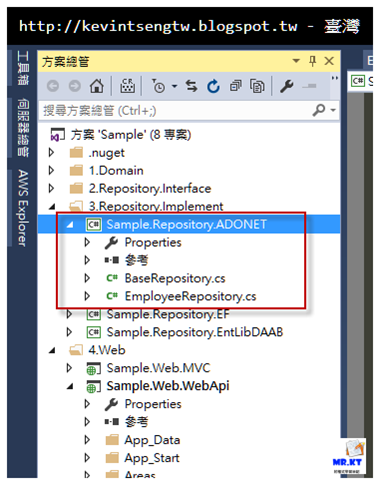Screen dimensions: 380x485
Task: Collapse Sample.Web.WebApi project
Action: [x=70, y=387]
